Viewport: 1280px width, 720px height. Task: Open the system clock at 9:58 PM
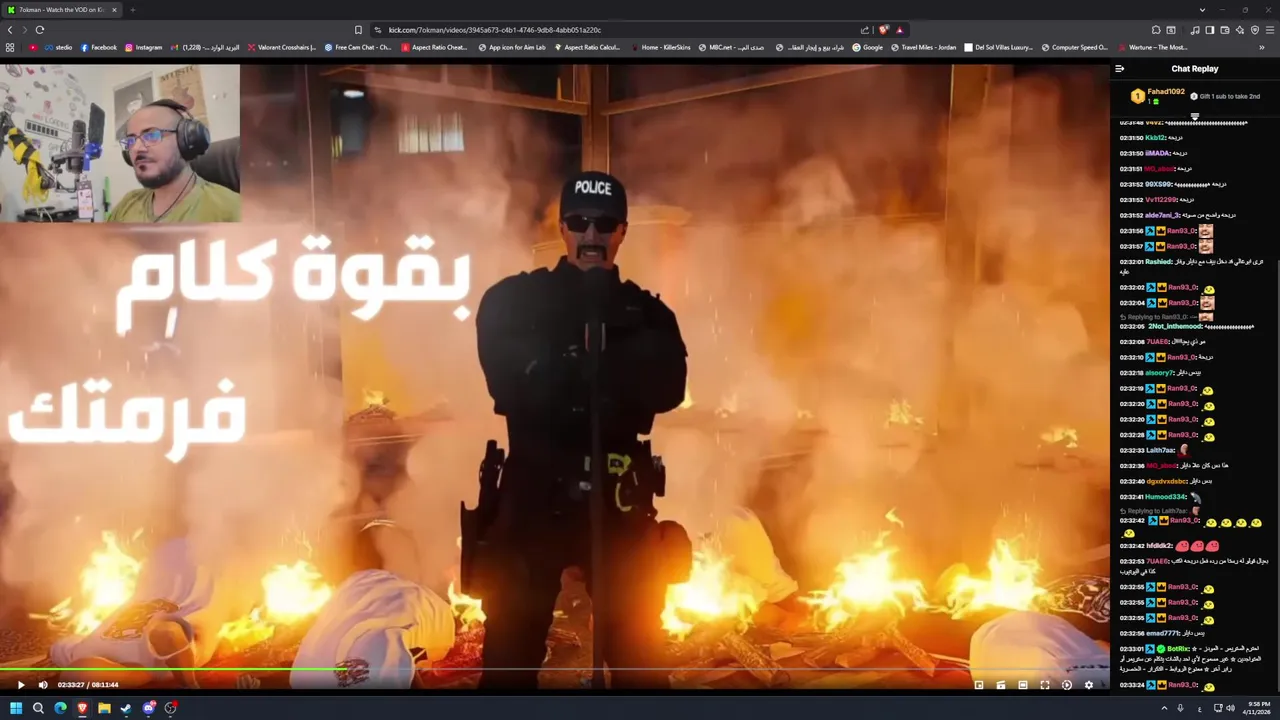click(x=1256, y=708)
